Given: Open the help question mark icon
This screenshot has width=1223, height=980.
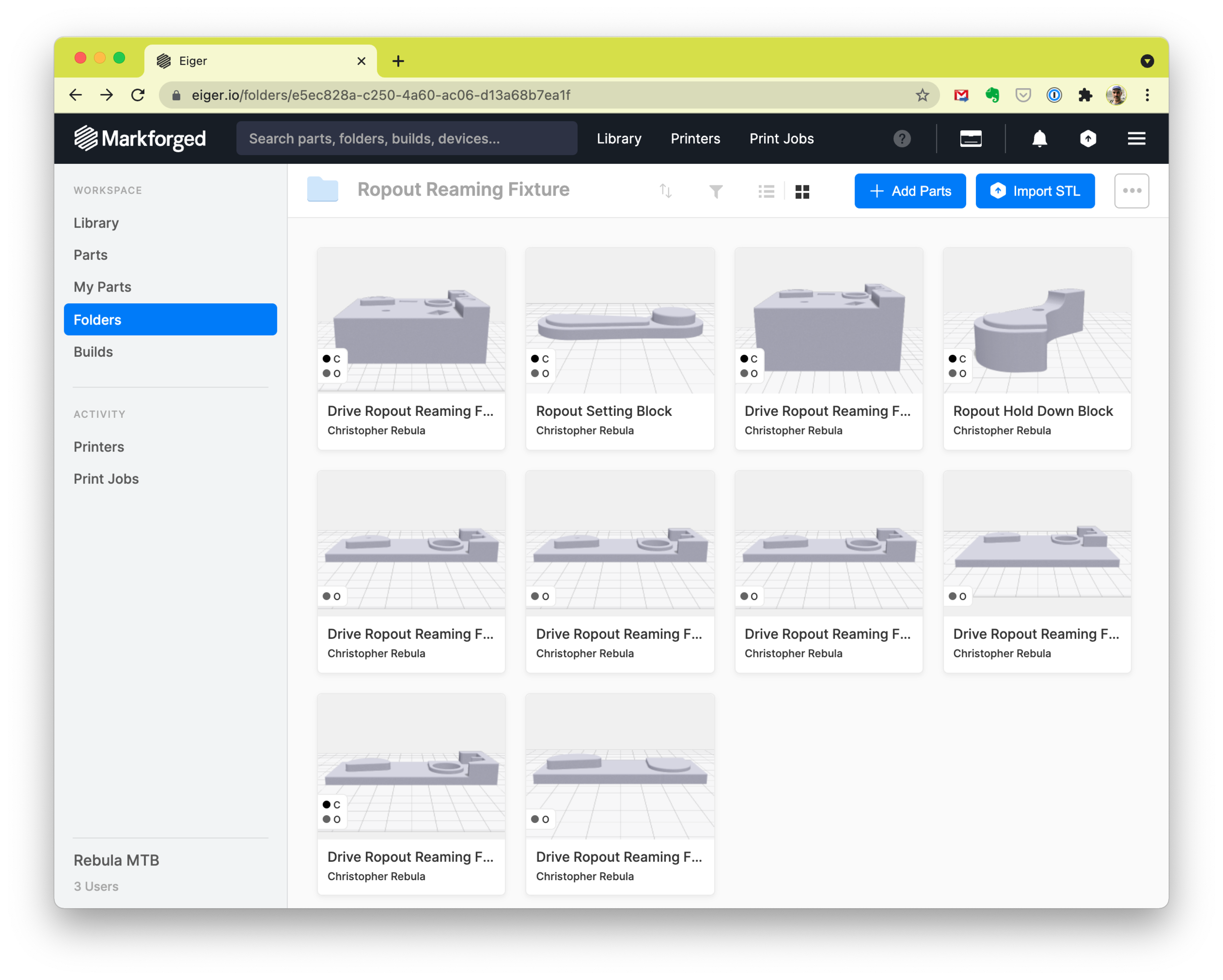Looking at the screenshot, I should (902, 138).
